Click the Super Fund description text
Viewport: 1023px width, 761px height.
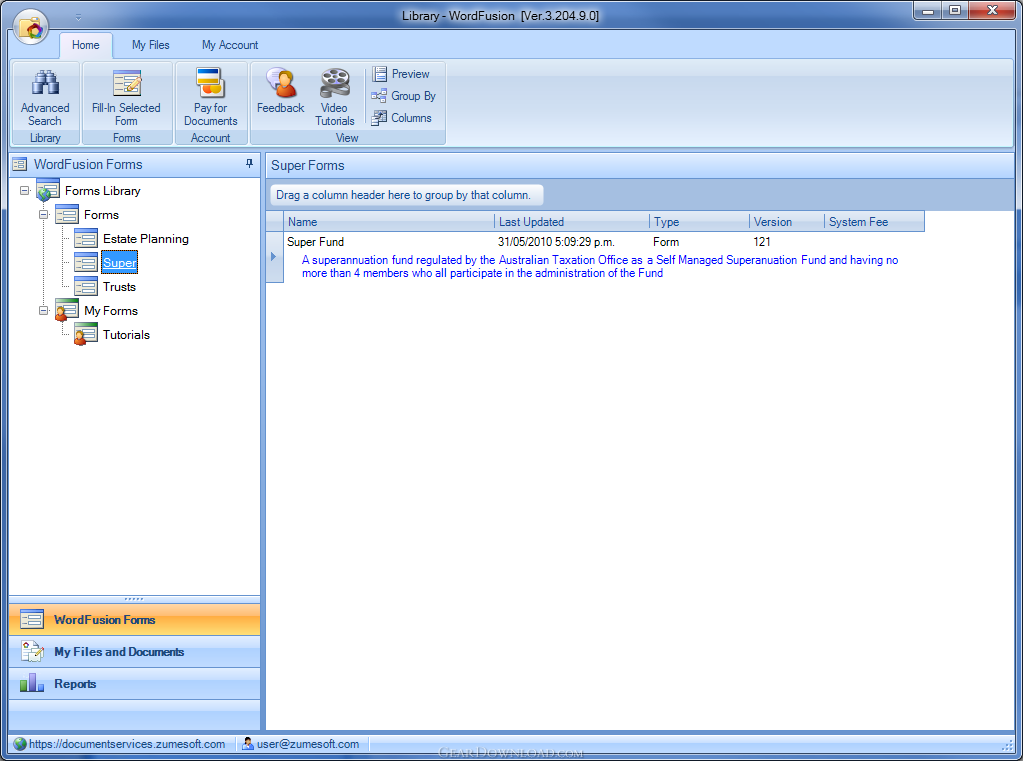coord(600,266)
